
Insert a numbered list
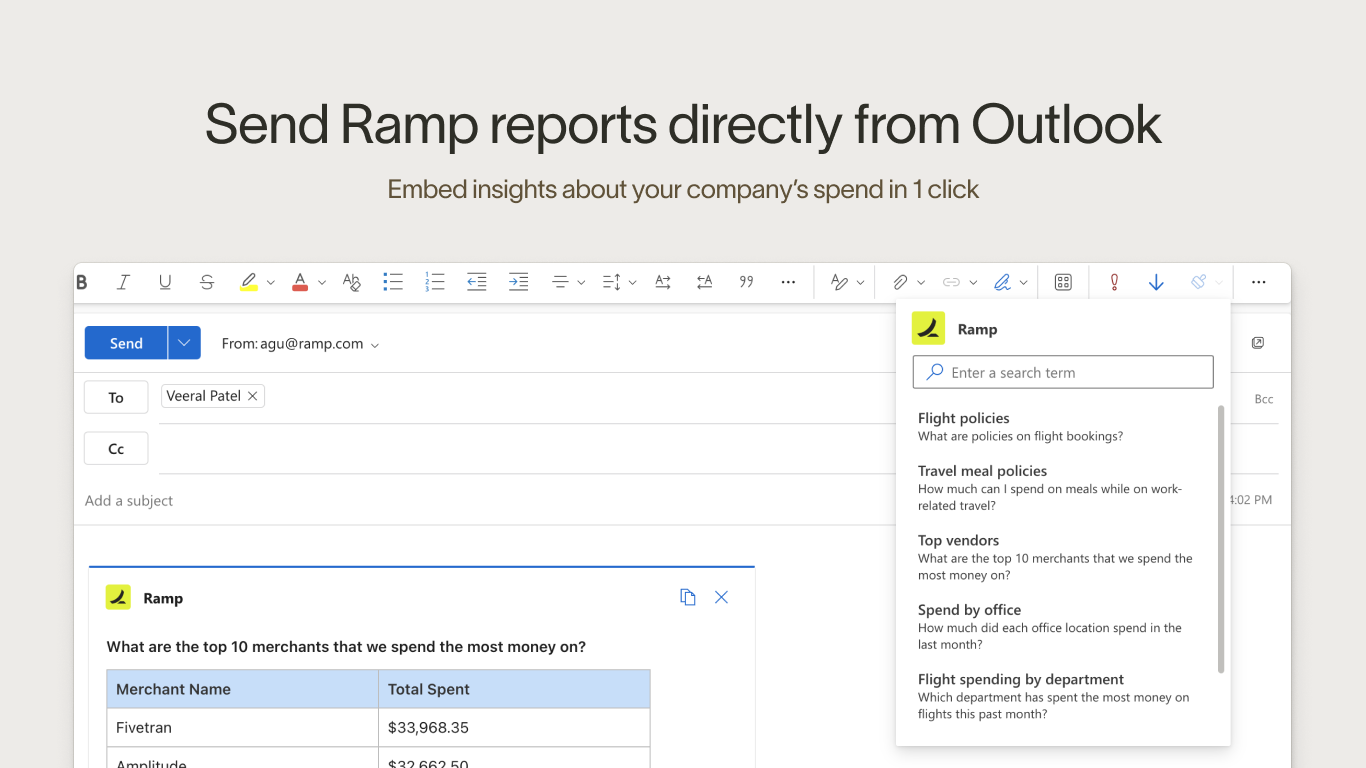[434, 283]
